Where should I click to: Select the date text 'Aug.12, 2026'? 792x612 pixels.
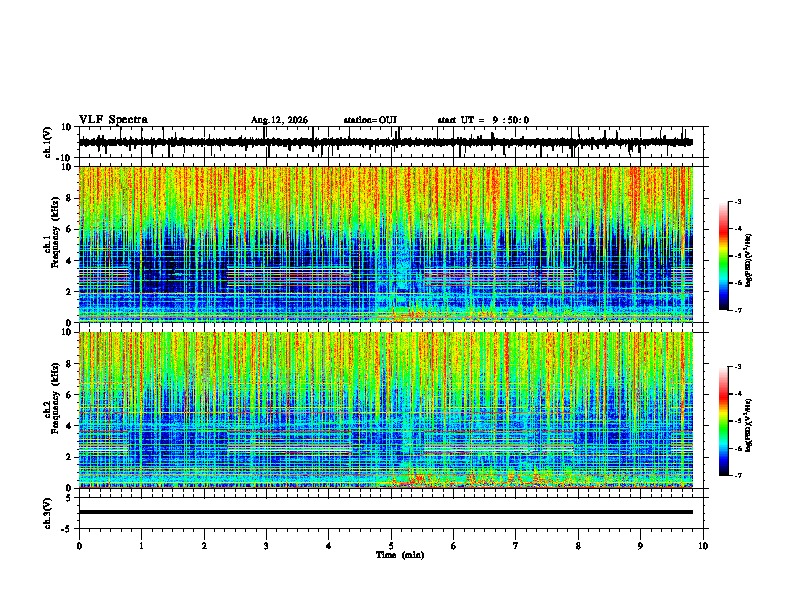(279, 120)
